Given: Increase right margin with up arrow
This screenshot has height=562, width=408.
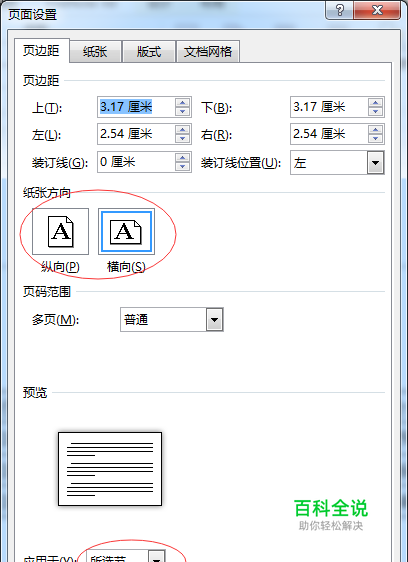Looking at the screenshot, I should coord(375,130).
